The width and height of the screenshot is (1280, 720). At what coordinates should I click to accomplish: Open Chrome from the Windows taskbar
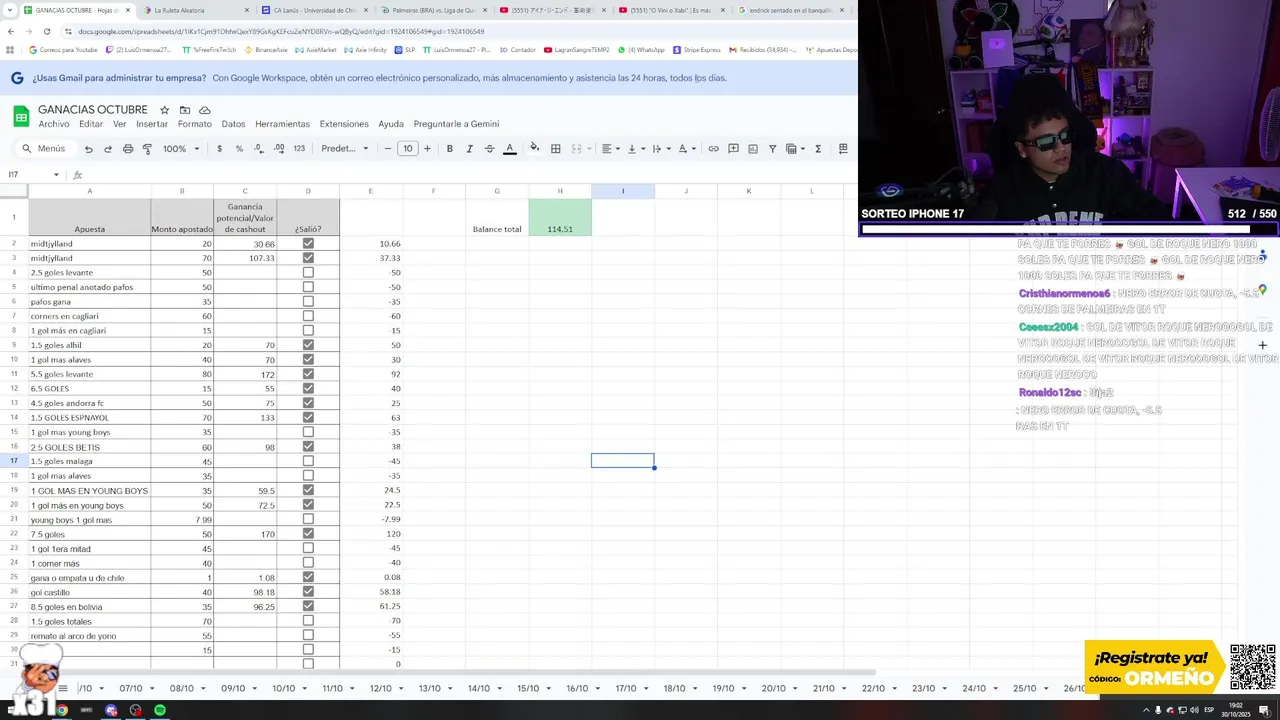[62, 710]
